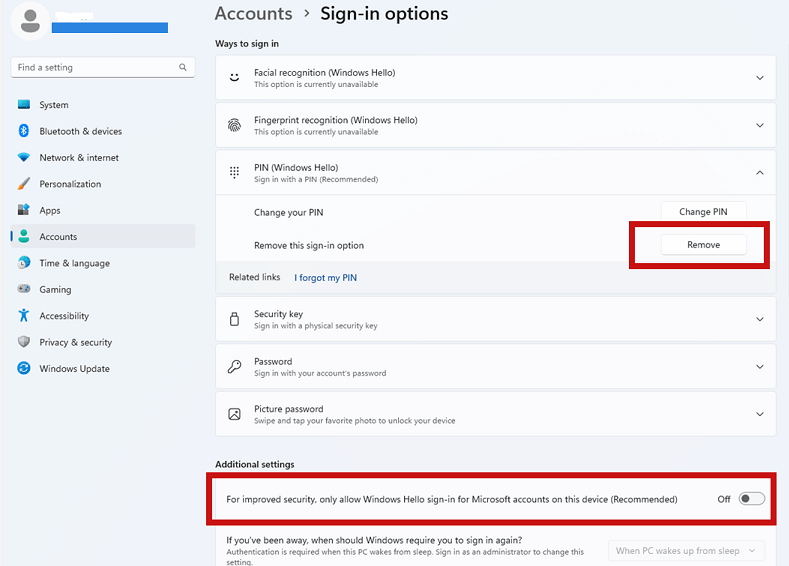Open 'When PC wakes up from sleep' dropdown

(x=686, y=550)
